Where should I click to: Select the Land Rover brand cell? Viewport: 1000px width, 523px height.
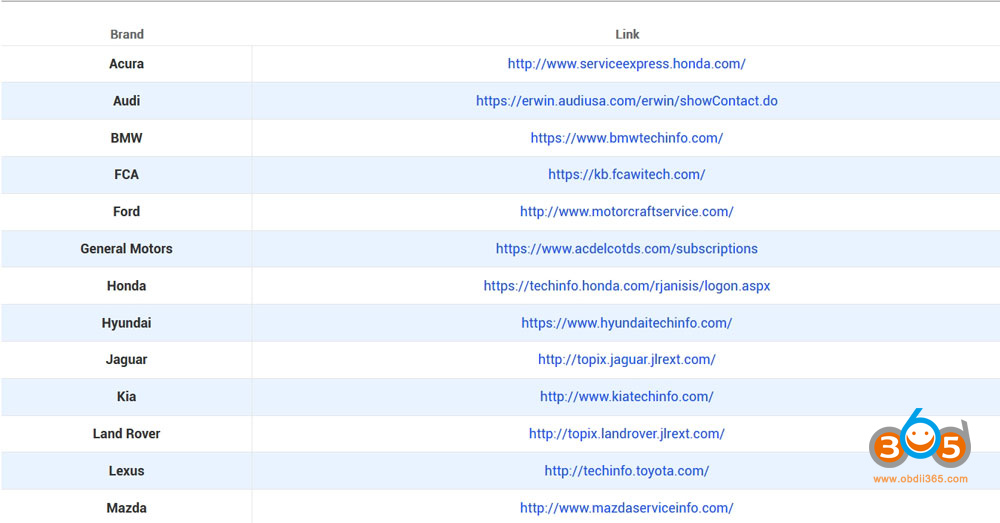(x=126, y=434)
